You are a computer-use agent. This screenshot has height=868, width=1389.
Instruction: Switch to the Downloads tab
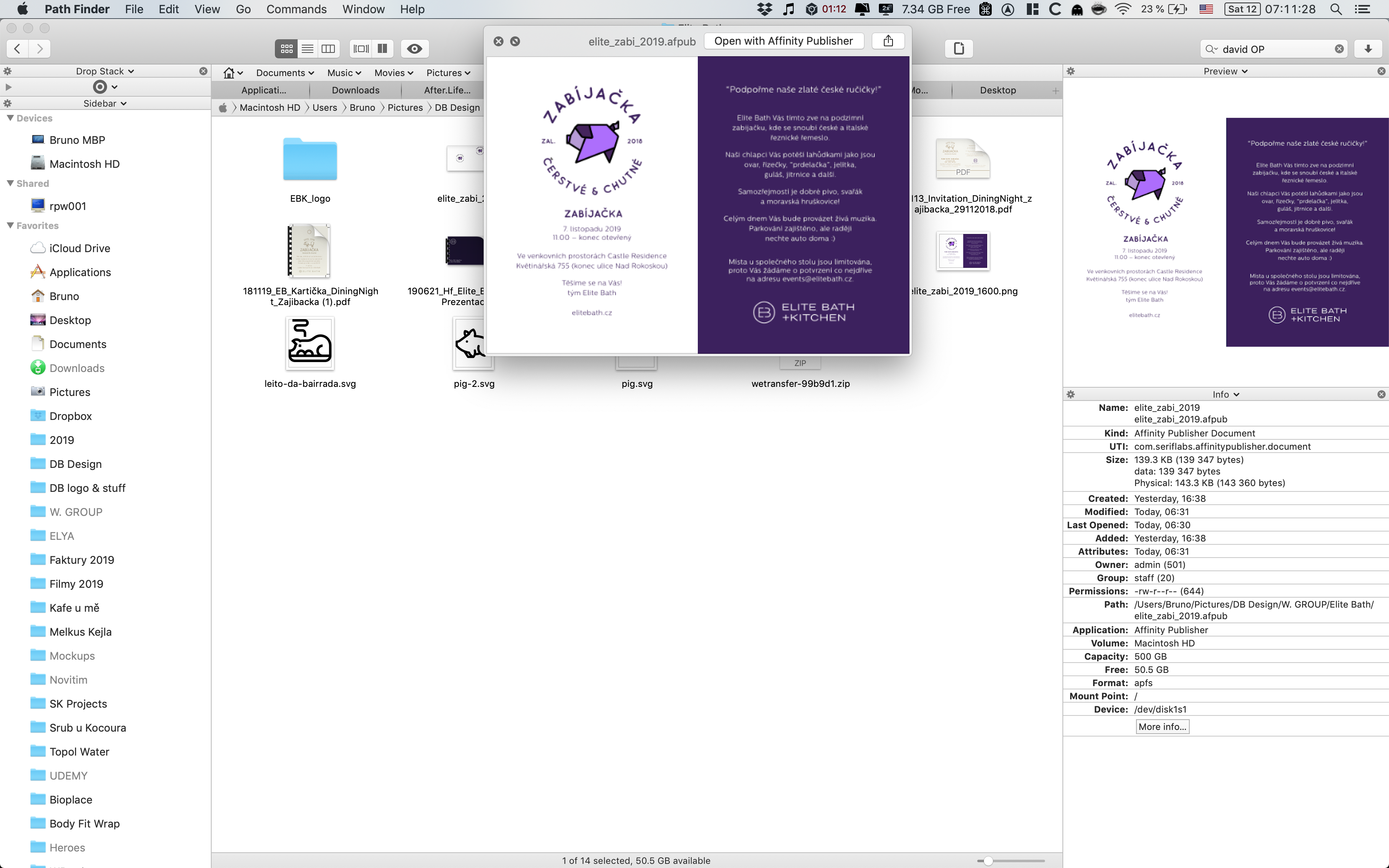tap(355, 90)
